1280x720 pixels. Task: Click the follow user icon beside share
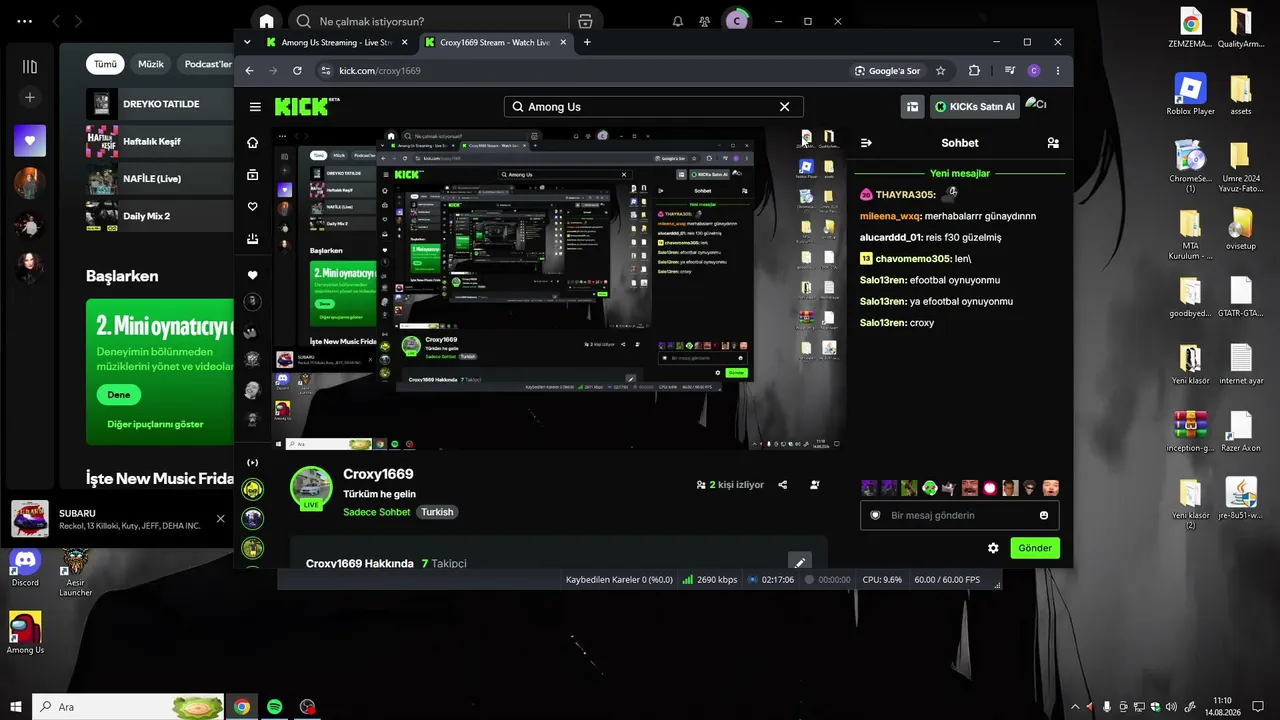[x=815, y=485]
